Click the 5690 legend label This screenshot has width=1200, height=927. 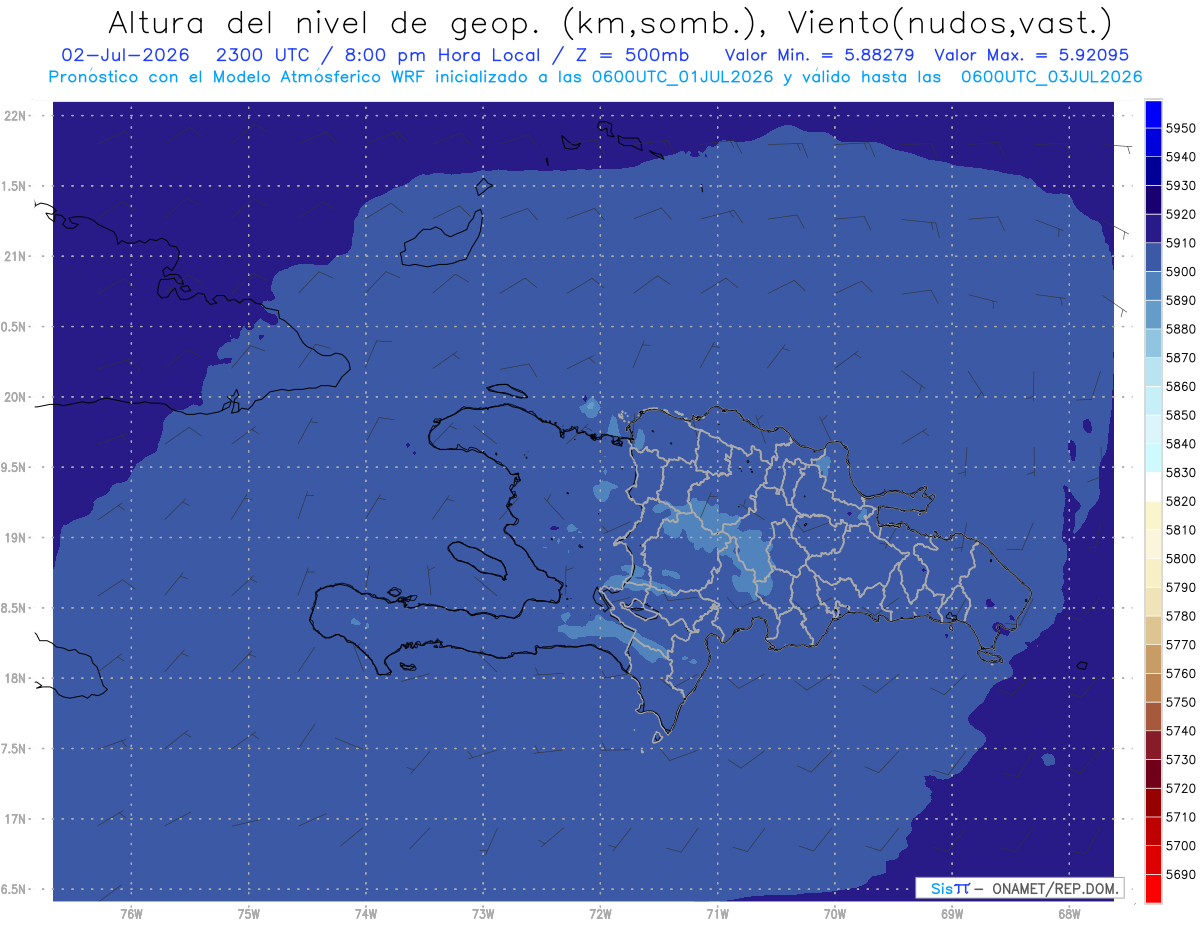click(1180, 874)
